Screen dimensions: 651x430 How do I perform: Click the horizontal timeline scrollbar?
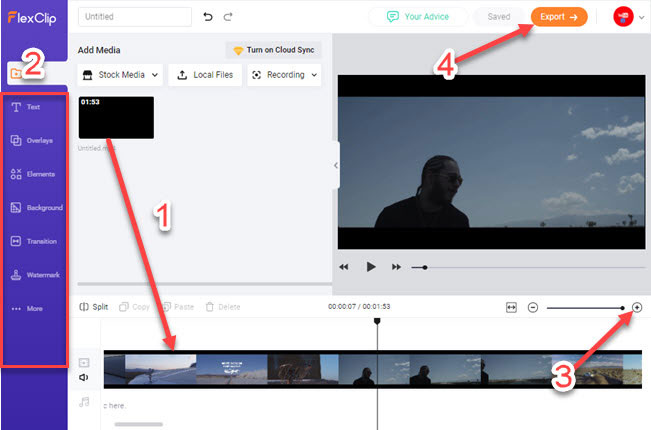click(138, 424)
